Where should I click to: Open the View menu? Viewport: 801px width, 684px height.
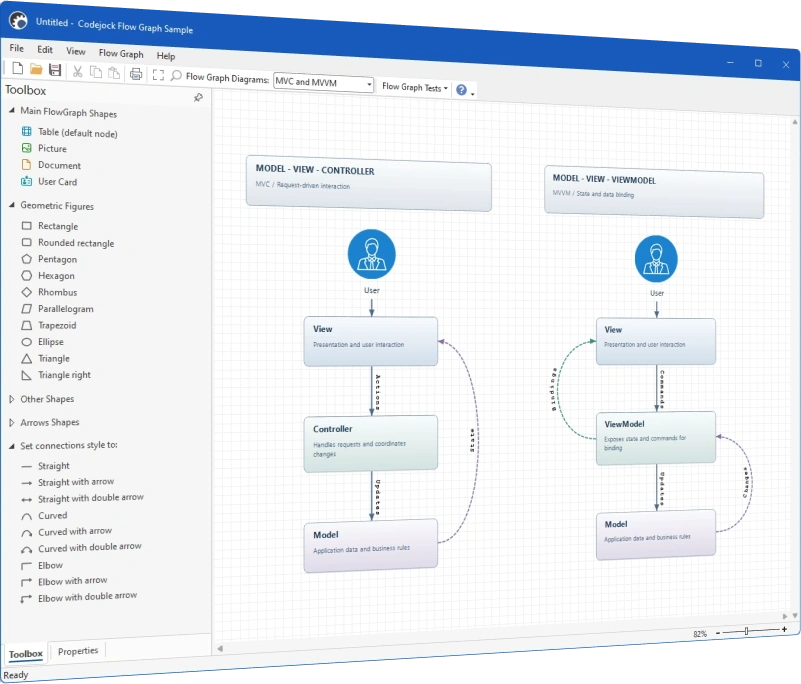tap(76, 51)
